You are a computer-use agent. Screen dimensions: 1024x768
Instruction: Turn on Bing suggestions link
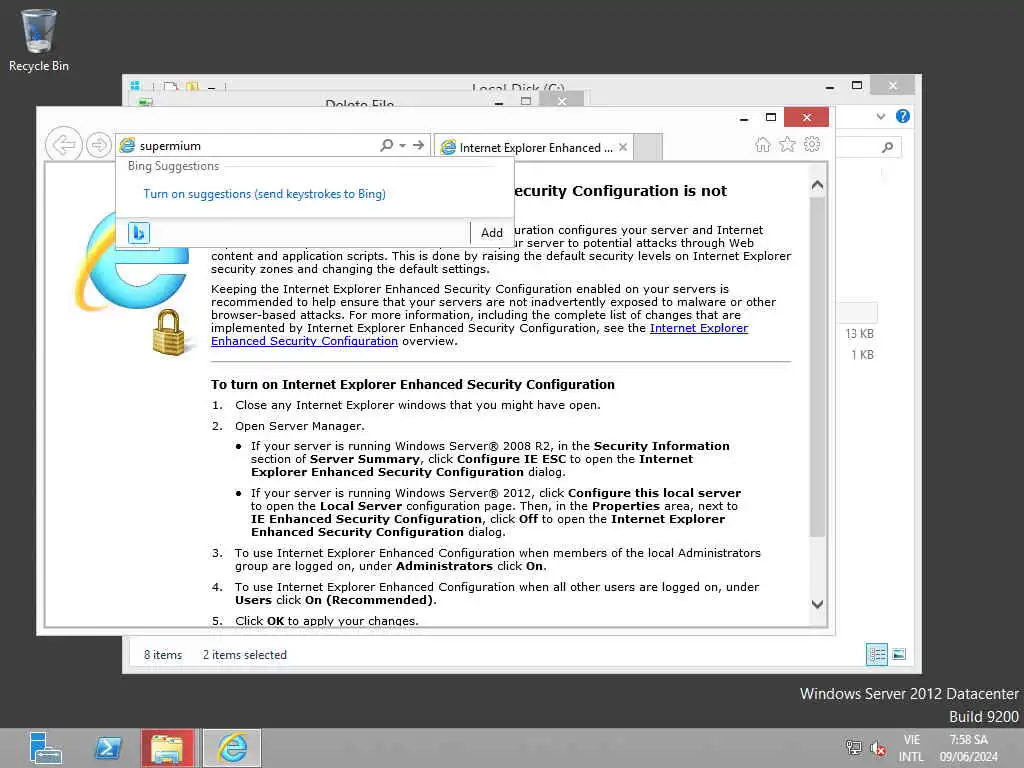[x=264, y=194]
